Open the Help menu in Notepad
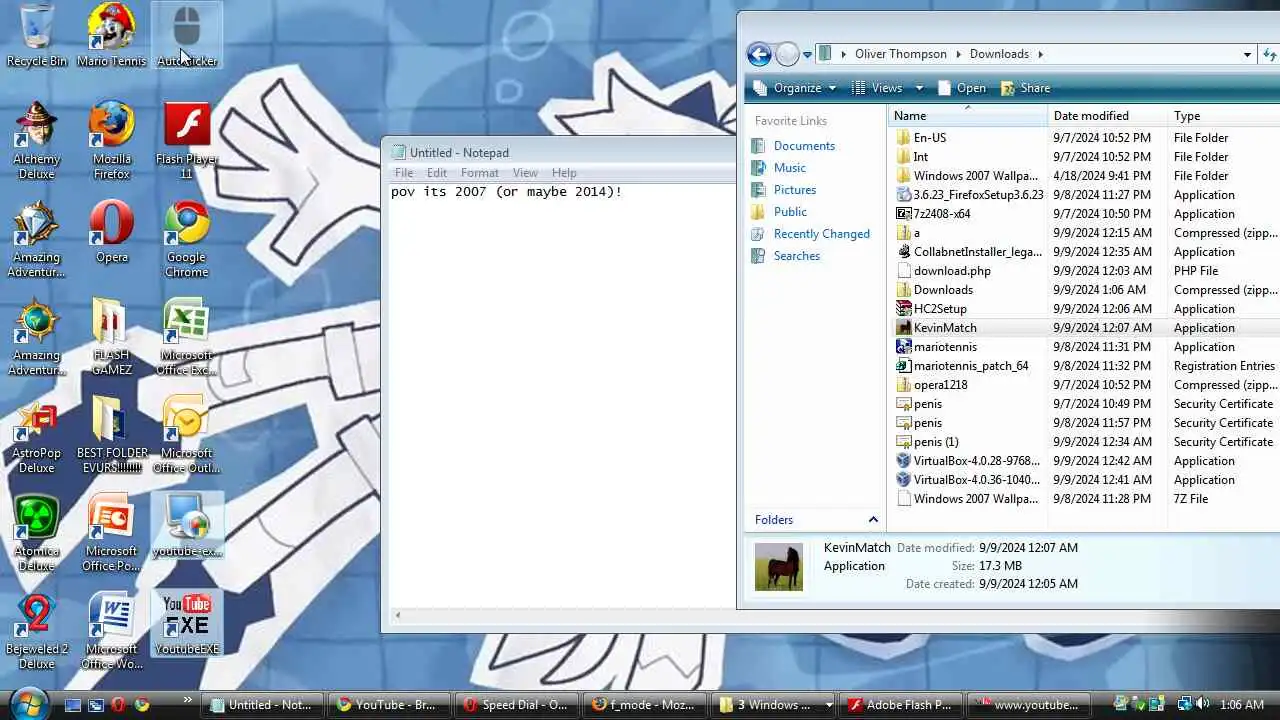Image resolution: width=1280 pixels, height=720 pixels. pos(564,173)
